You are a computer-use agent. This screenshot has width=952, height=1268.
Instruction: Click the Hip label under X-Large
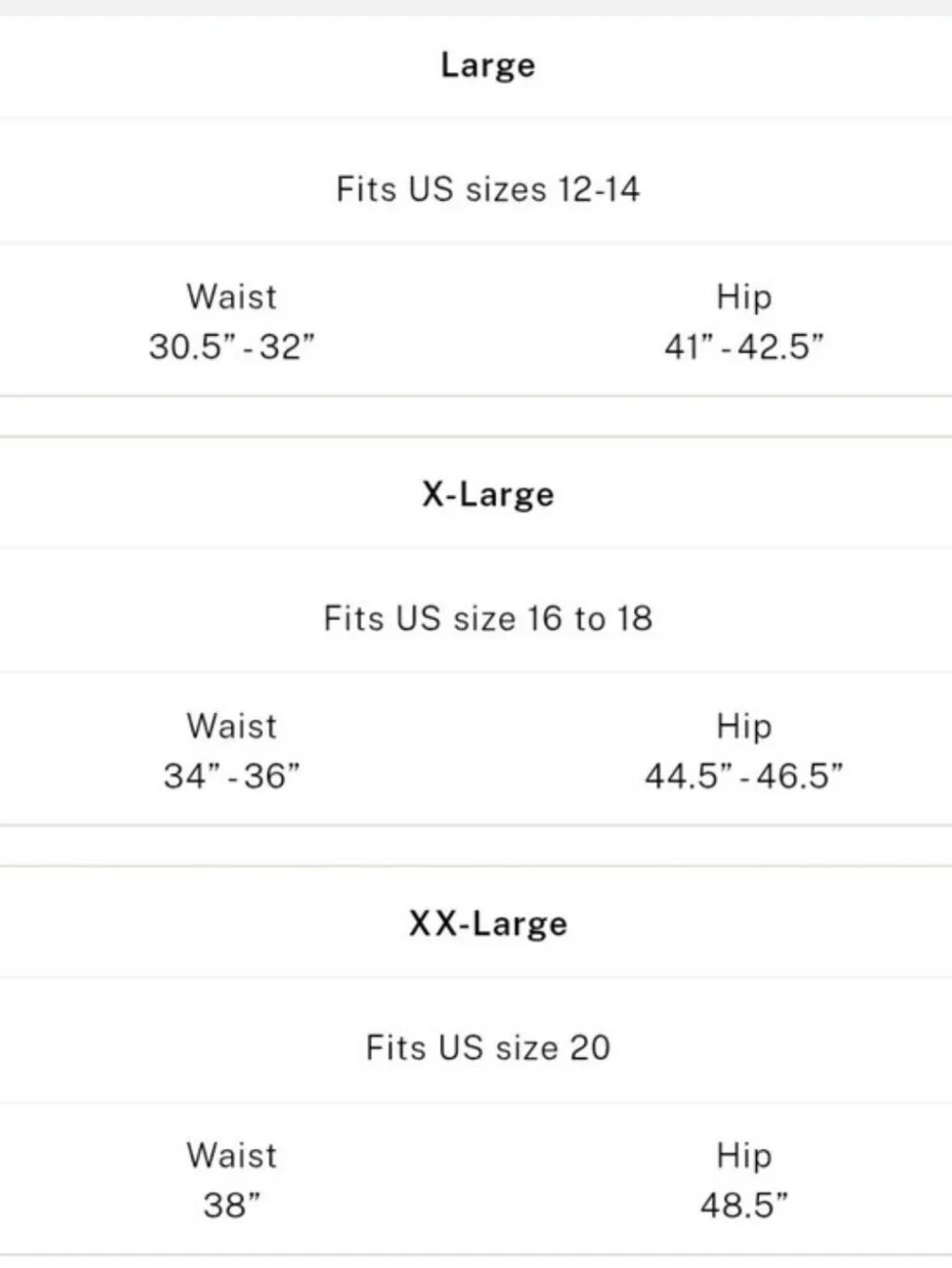[744, 726]
